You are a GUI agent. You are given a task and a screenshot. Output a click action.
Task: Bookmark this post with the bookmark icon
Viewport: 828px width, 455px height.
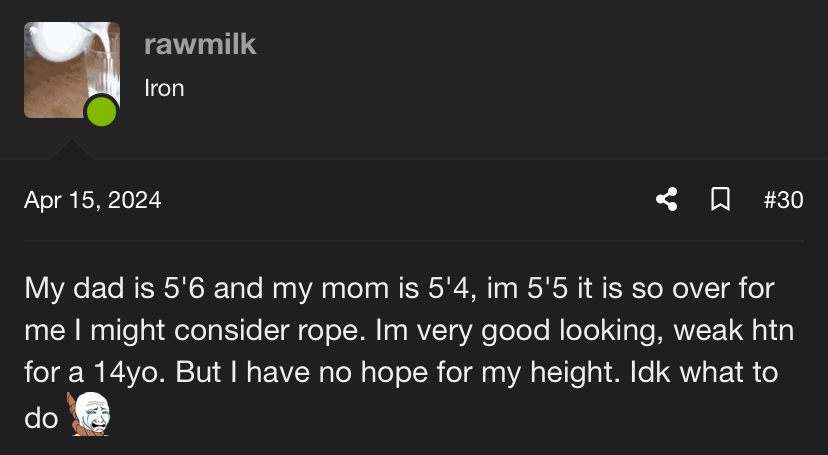click(x=719, y=200)
